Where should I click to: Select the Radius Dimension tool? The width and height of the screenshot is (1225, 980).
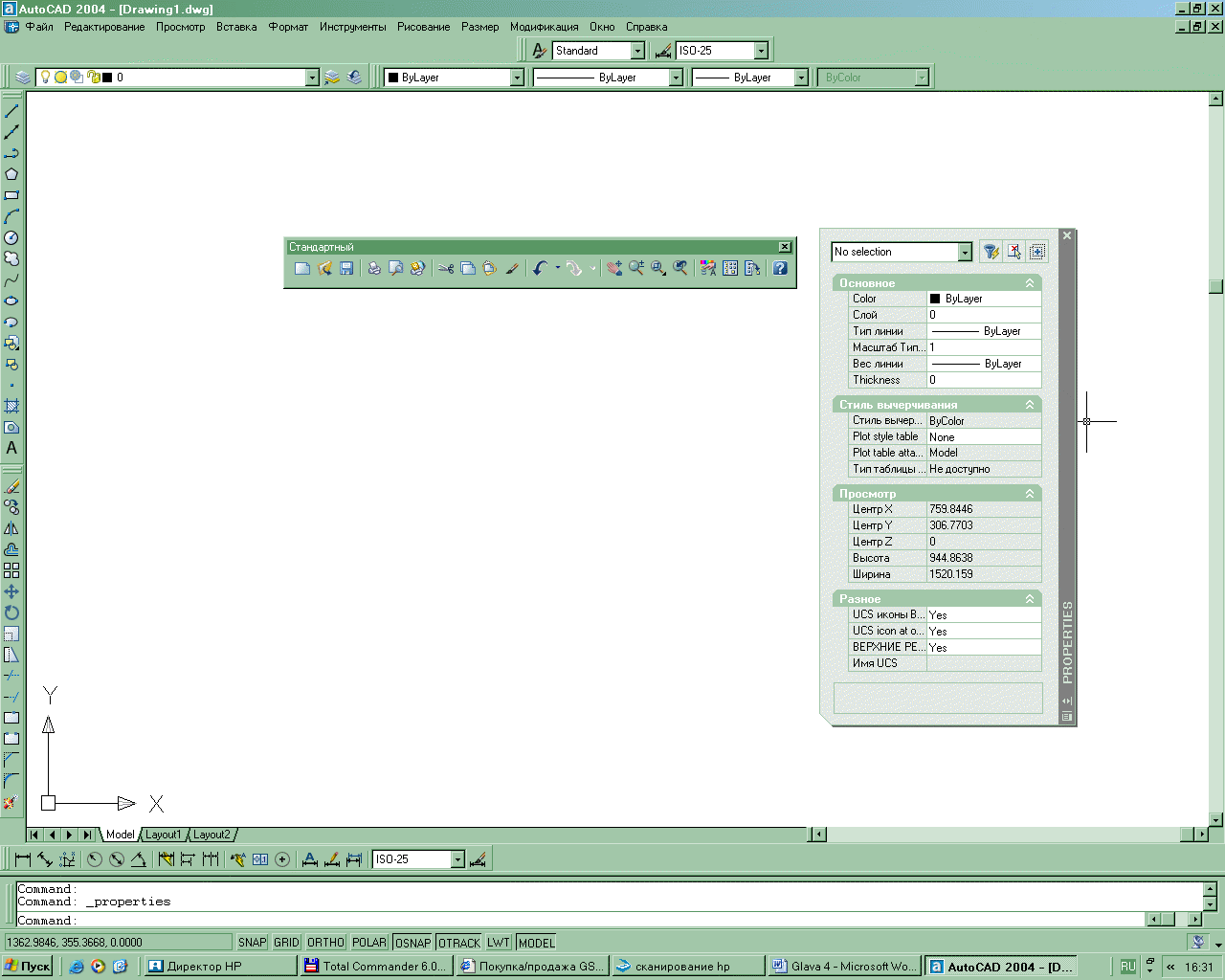tap(95, 859)
